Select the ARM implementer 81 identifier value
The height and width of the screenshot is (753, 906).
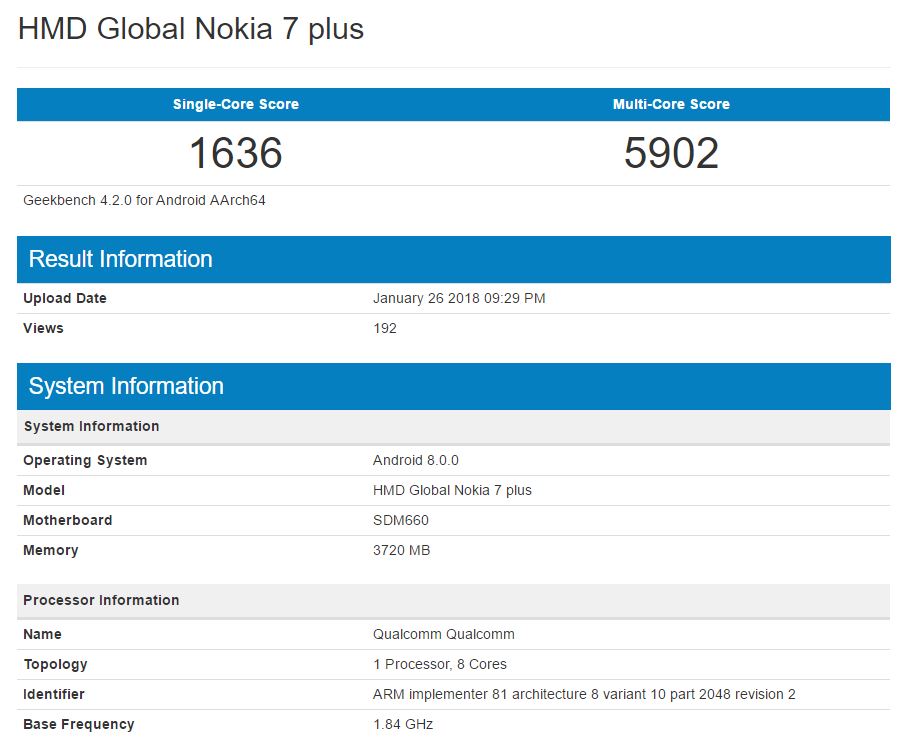pyautogui.click(x=584, y=694)
